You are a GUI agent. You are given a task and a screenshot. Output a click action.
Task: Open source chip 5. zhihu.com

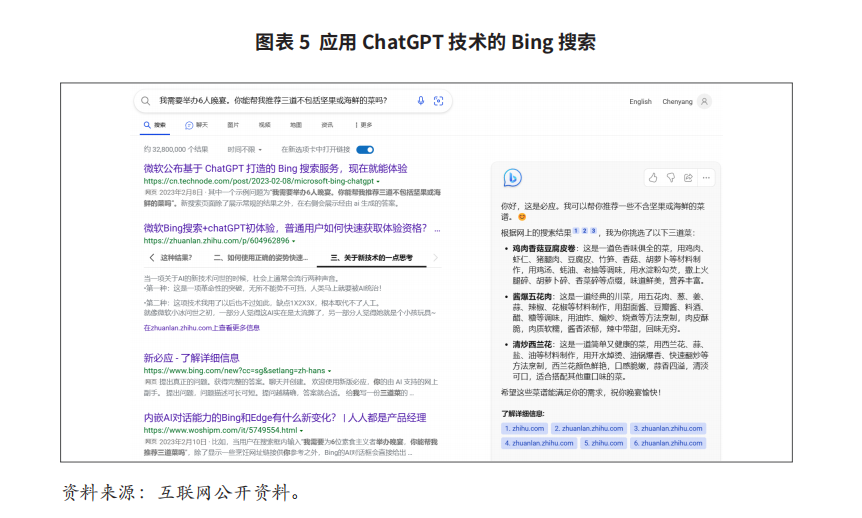coord(604,443)
